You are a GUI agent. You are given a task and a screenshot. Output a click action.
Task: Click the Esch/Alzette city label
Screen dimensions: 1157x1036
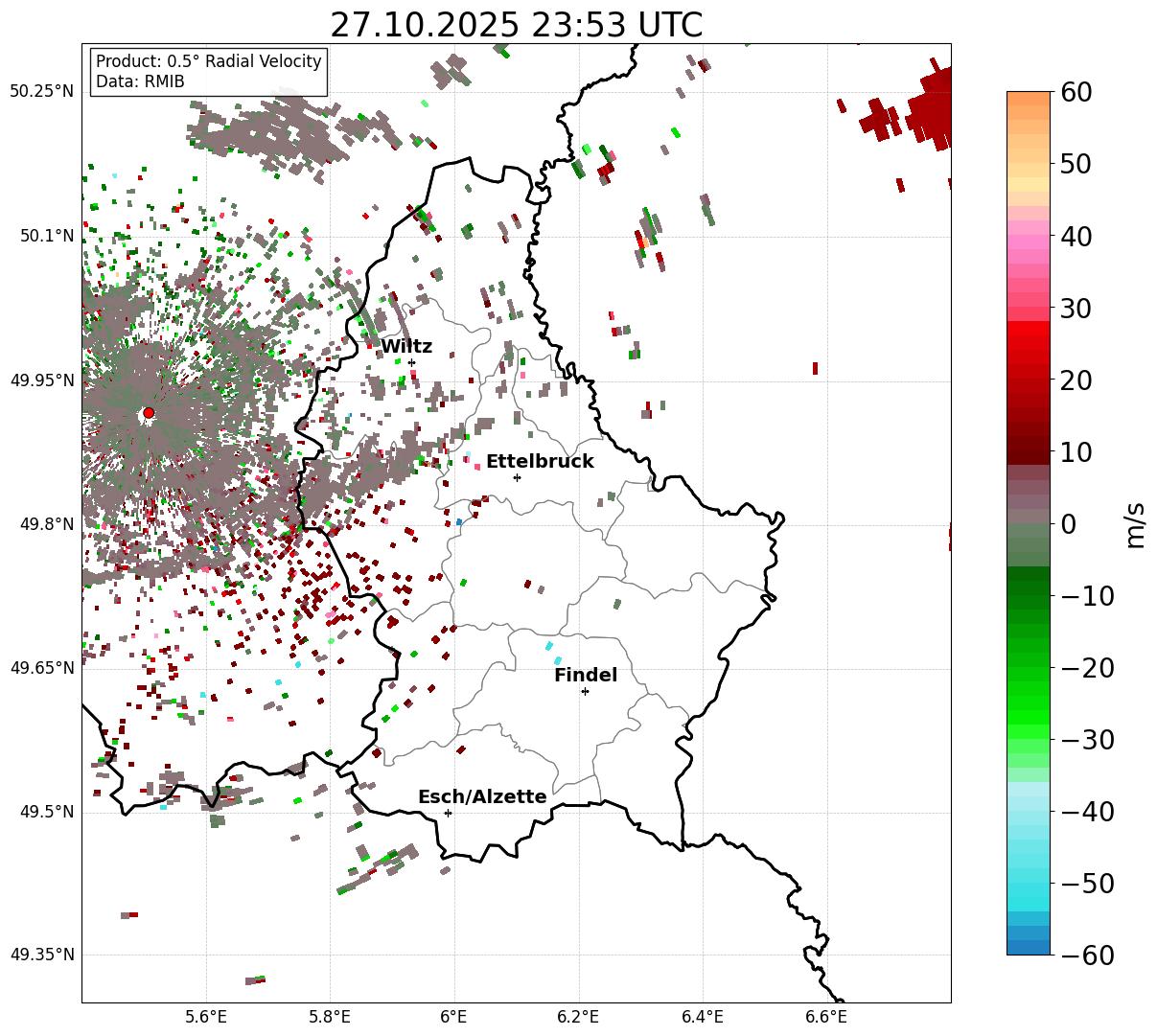pyautogui.click(x=482, y=797)
